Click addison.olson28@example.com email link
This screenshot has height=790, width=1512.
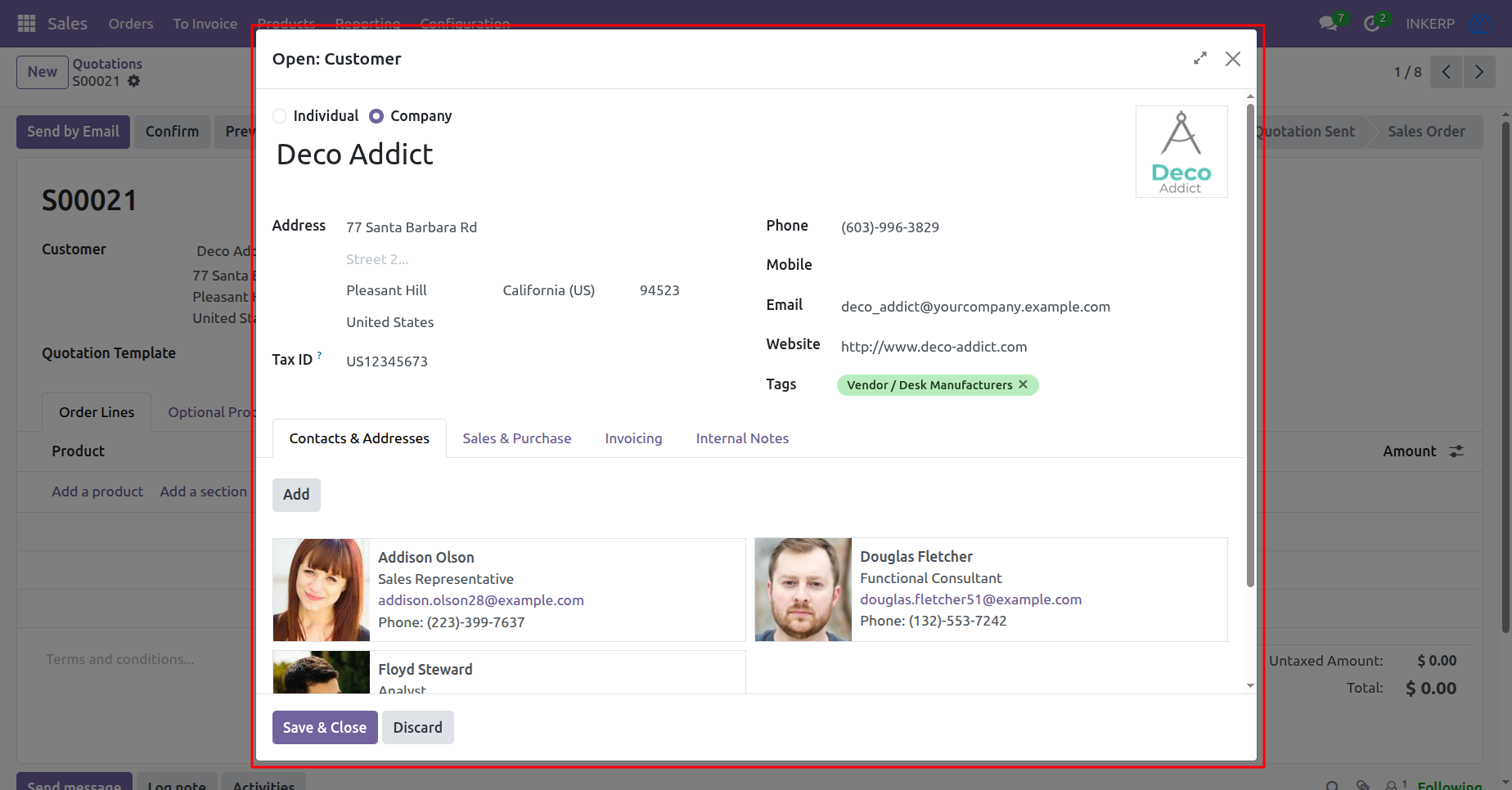point(481,600)
